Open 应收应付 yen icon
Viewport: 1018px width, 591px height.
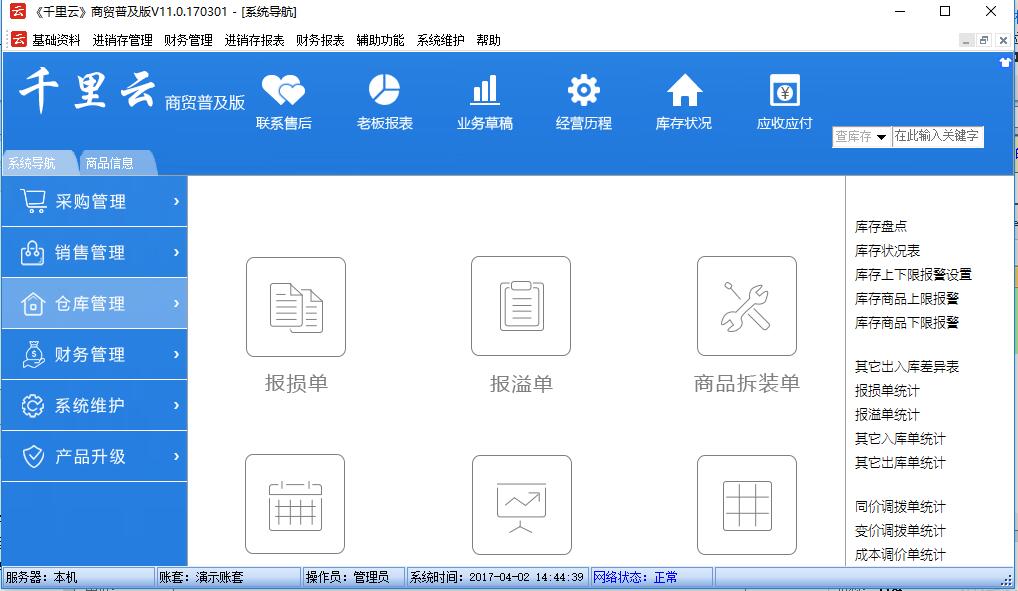pyautogui.click(x=784, y=90)
